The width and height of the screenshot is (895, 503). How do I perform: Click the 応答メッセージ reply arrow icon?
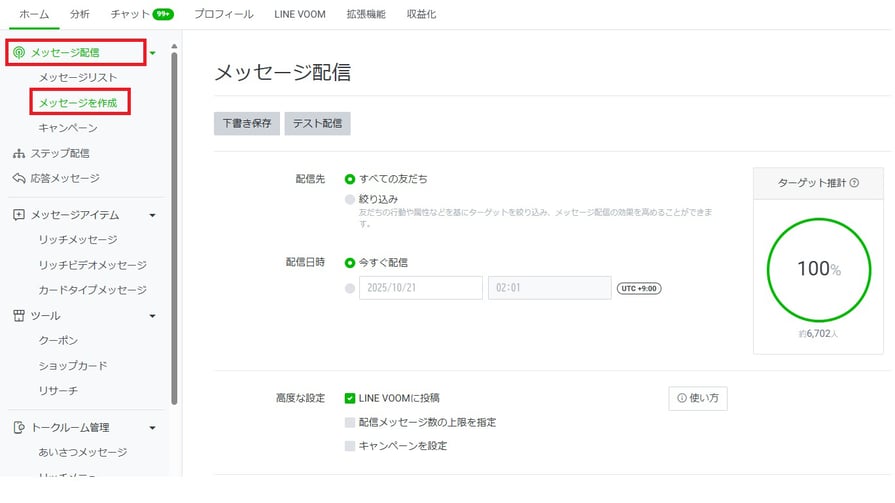(19, 178)
